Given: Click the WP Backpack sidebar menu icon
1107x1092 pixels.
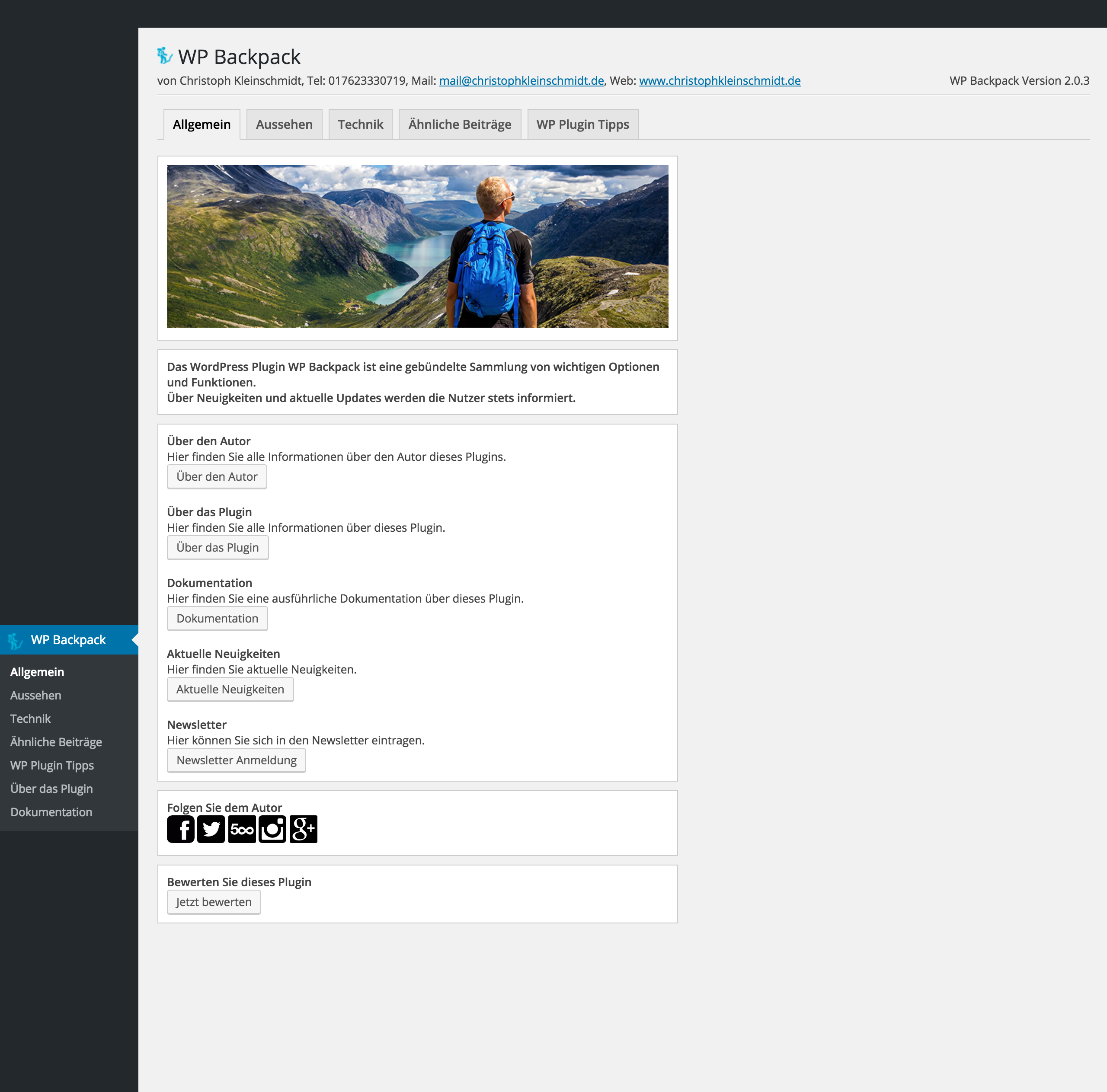Looking at the screenshot, I should (16, 641).
